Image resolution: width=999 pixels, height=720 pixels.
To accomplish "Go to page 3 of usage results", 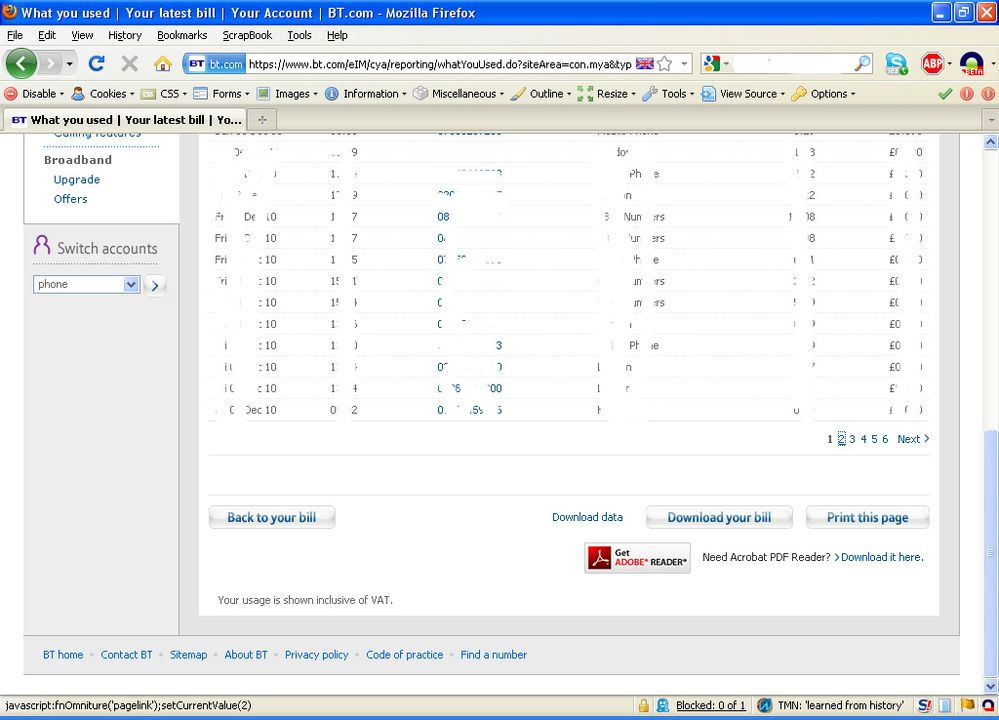I will (x=852, y=439).
